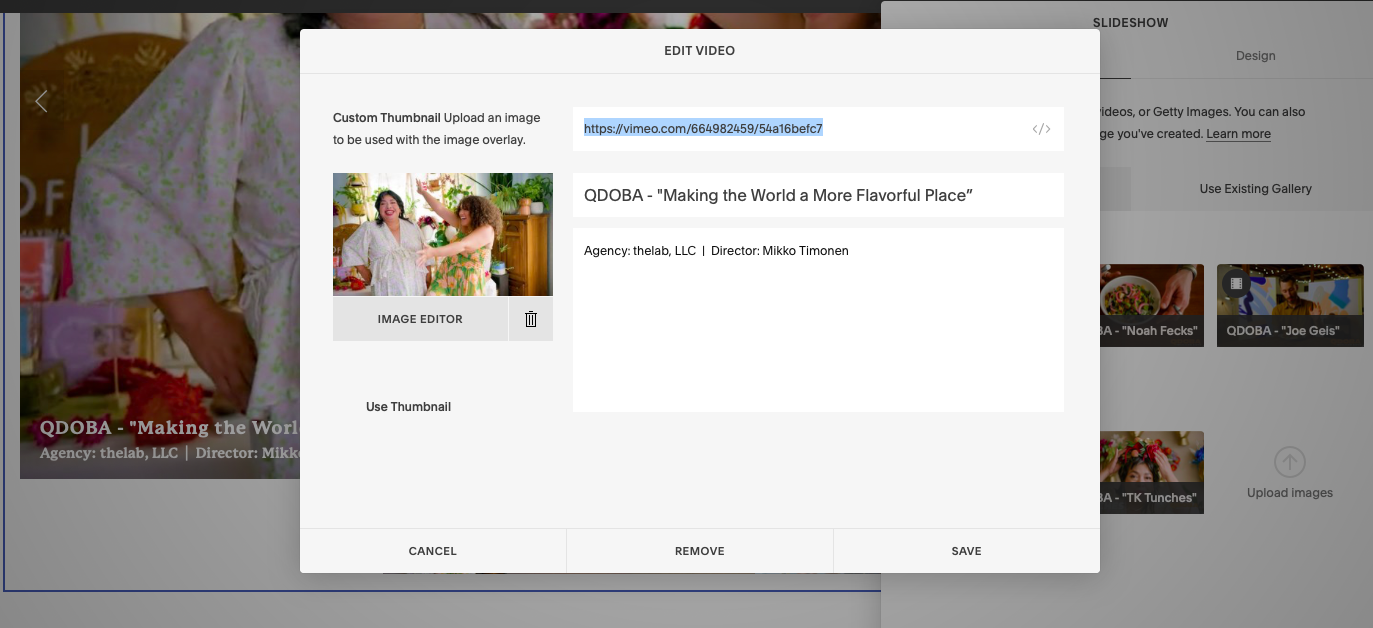Switch to the Design tab
1373x628 pixels.
click(1255, 56)
